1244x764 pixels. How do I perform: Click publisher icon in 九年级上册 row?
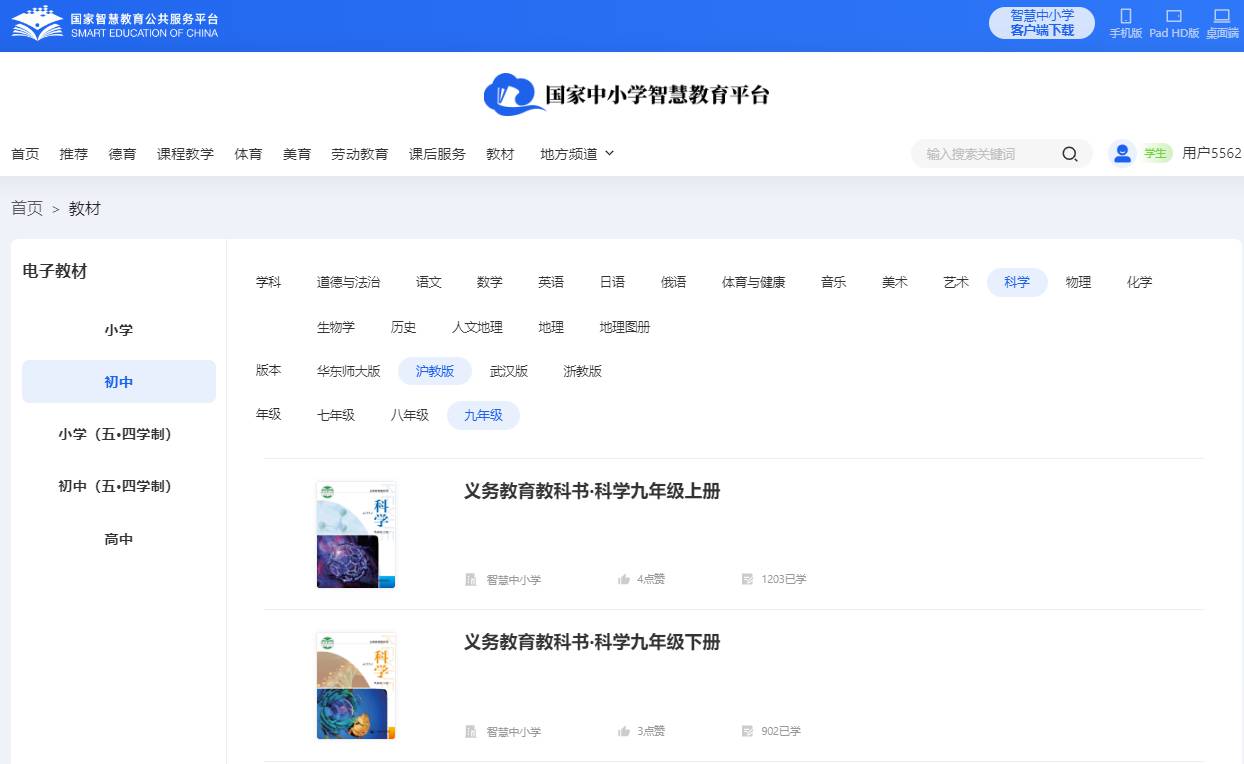471,579
